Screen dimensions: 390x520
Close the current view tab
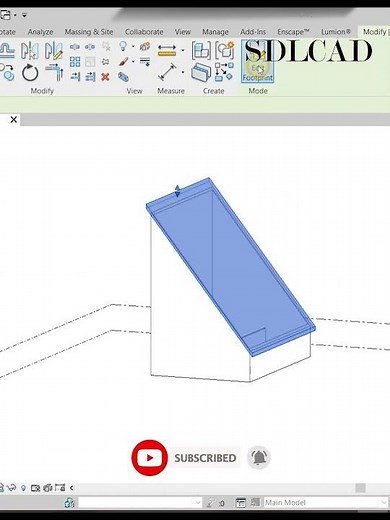tap(13, 120)
